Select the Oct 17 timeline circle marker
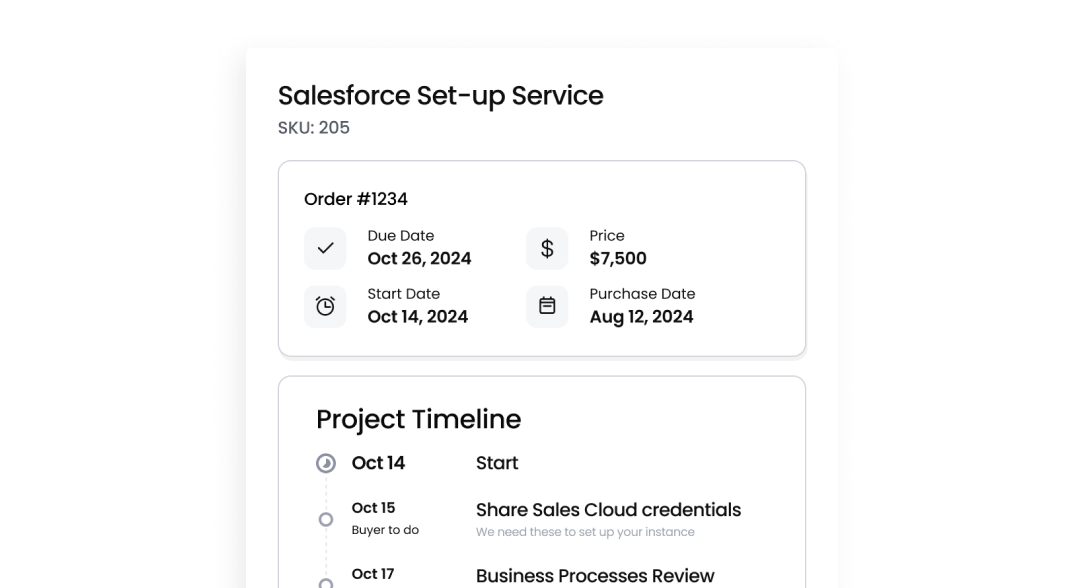The height and width of the screenshot is (588, 1084). point(326,584)
